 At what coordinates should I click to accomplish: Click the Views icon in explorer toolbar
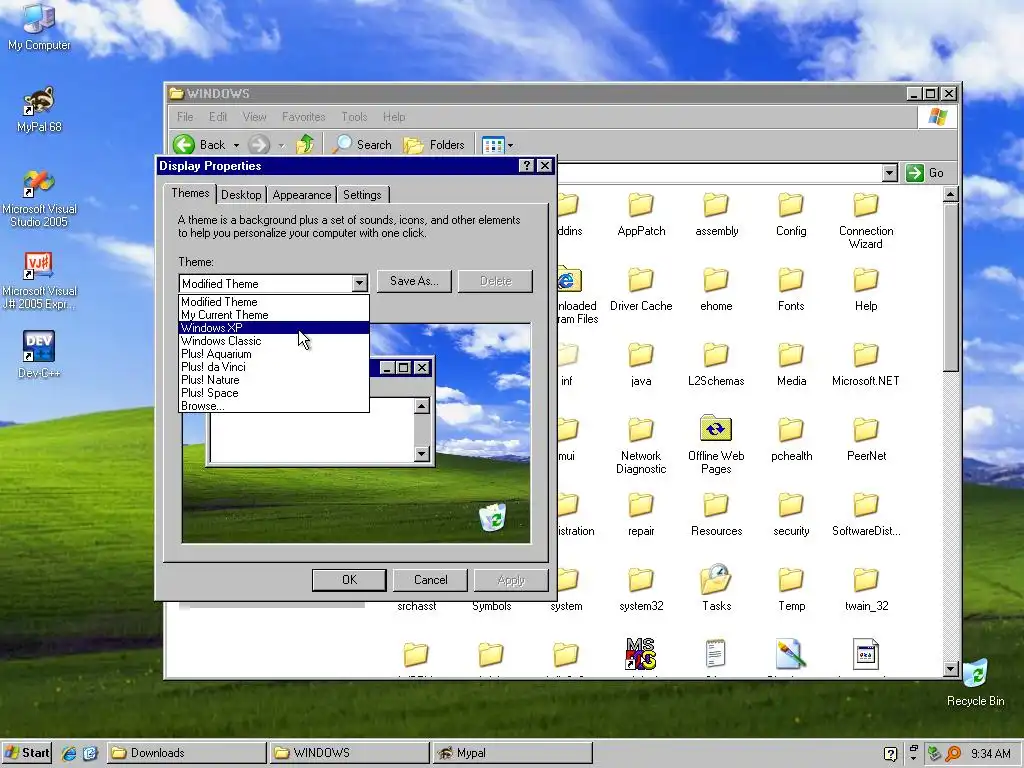point(493,145)
